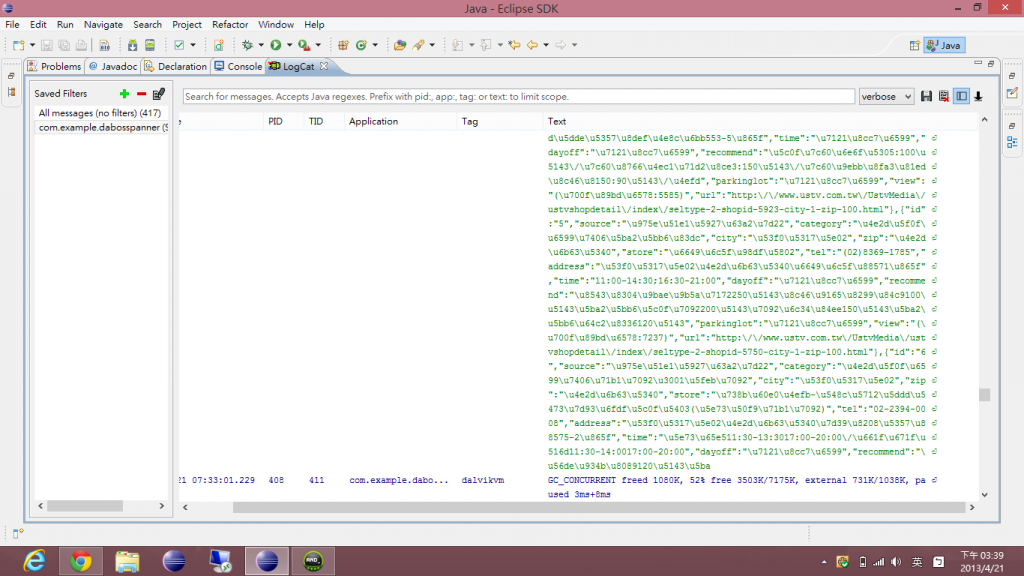The height and width of the screenshot is (576, 1024).
Task: Add a new logcat filter with green plus
Action: (x=125, y=93)
